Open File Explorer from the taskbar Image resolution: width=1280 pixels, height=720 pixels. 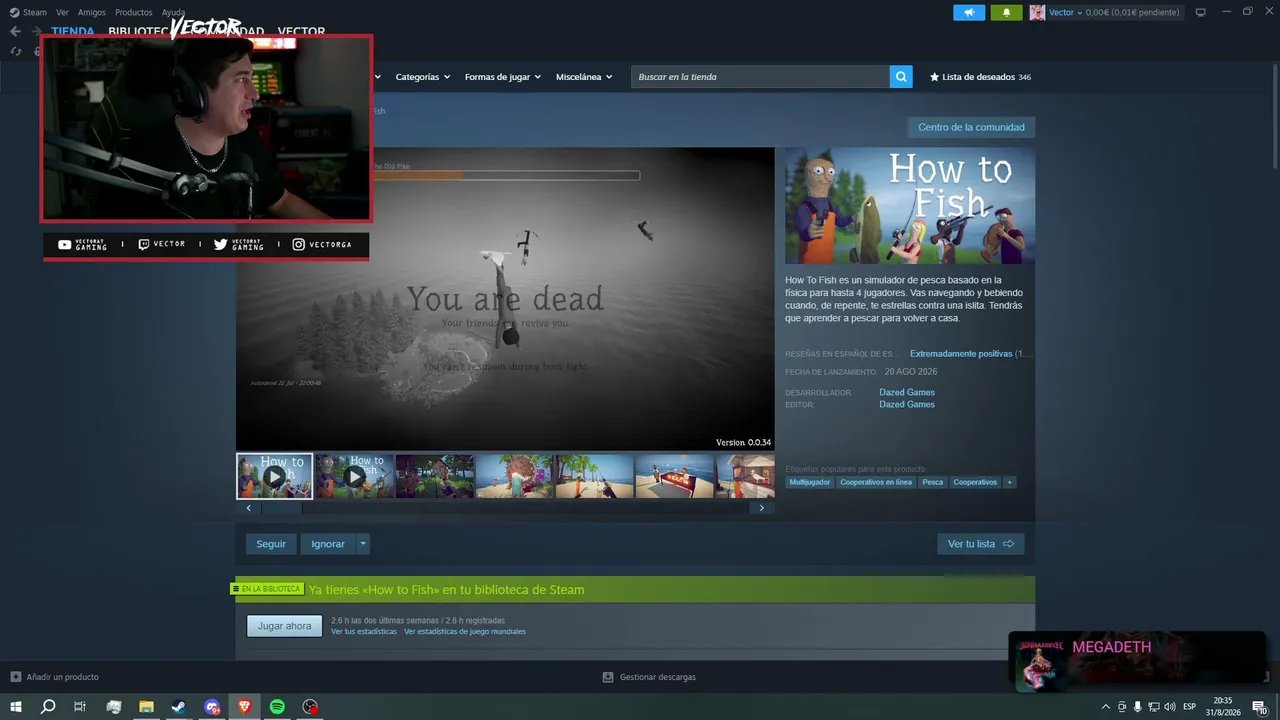coord(146,707)
